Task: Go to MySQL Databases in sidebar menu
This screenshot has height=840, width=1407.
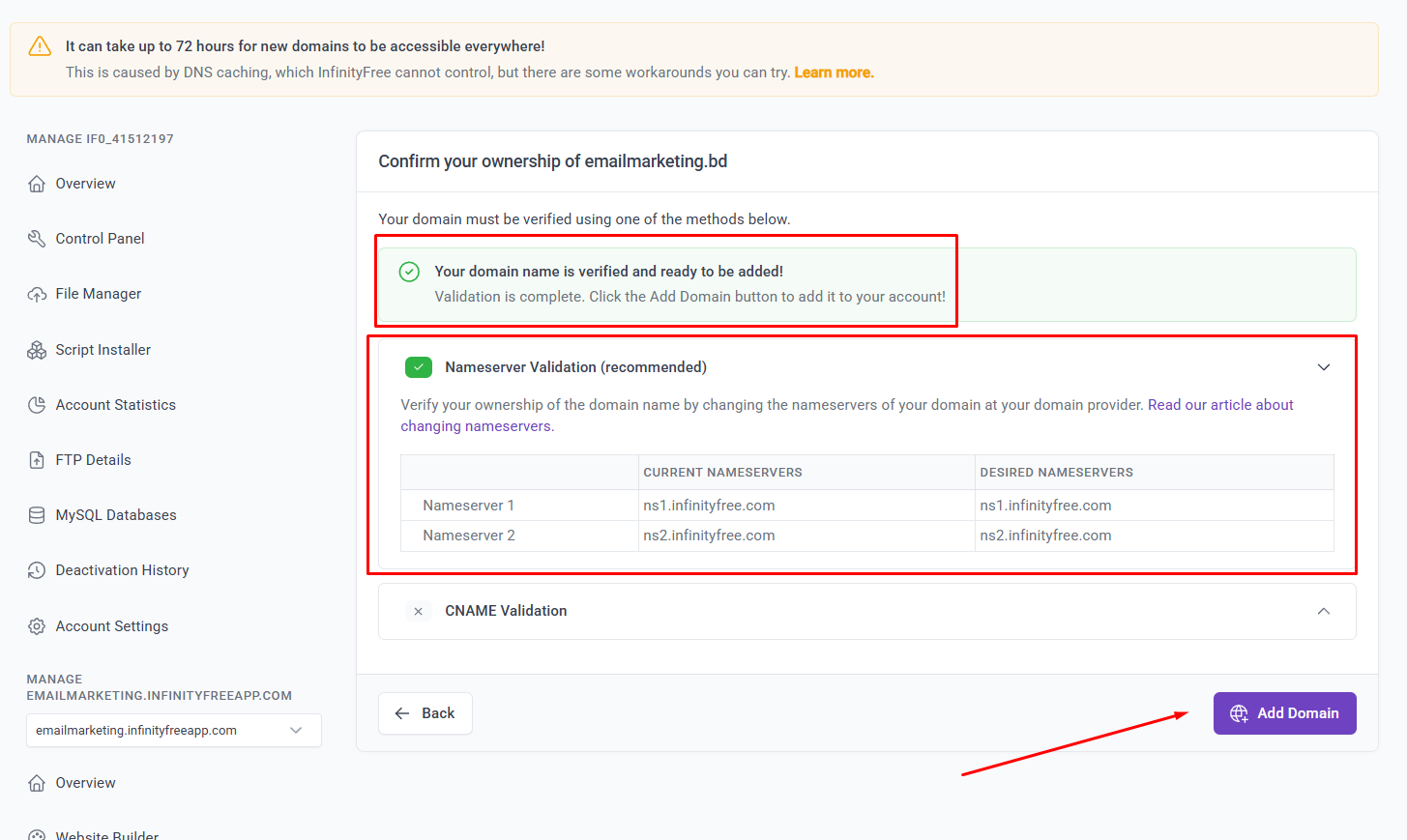Action: point(116,515)
